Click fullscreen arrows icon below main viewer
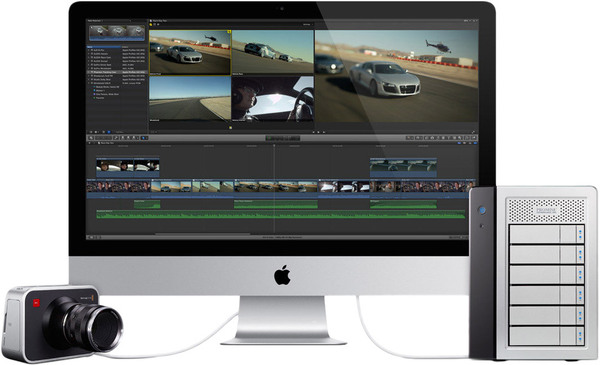The height and width of the screenshot is (365, 600). pyautogui.click(x=474, y=132)
